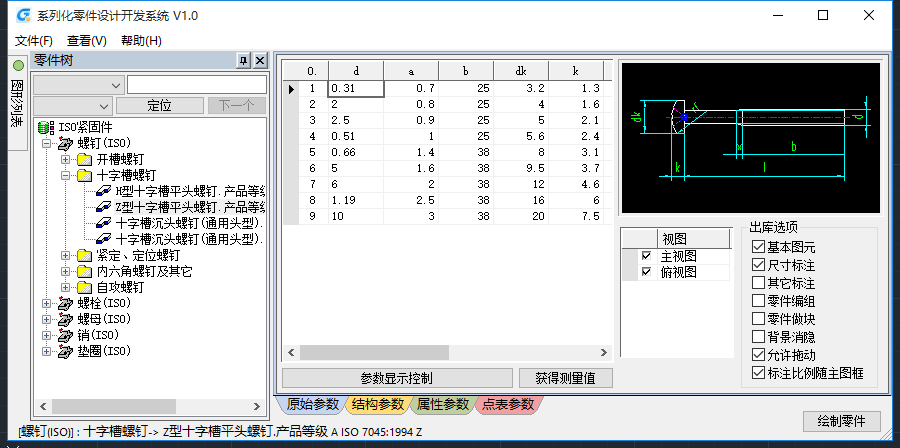Click the 螺栓(ISO) category icon
The image size is (900, 448).
pyautogui.click(x=65, y=303)
